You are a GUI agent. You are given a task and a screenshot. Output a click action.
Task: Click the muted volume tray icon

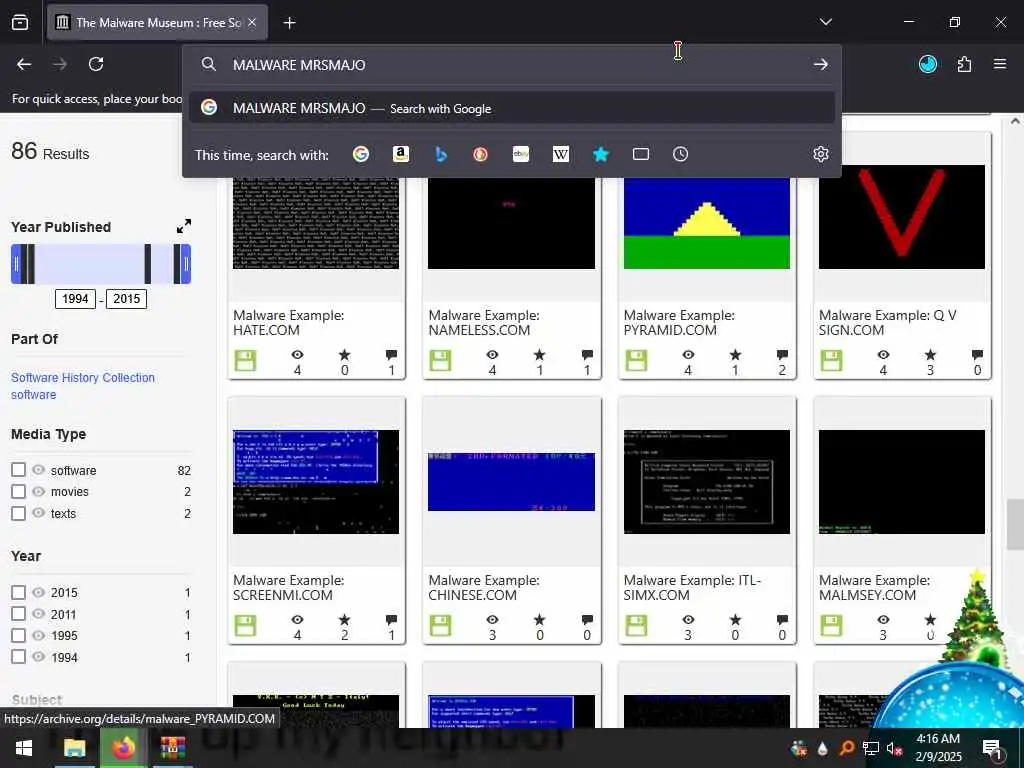[x=894, y=748]
